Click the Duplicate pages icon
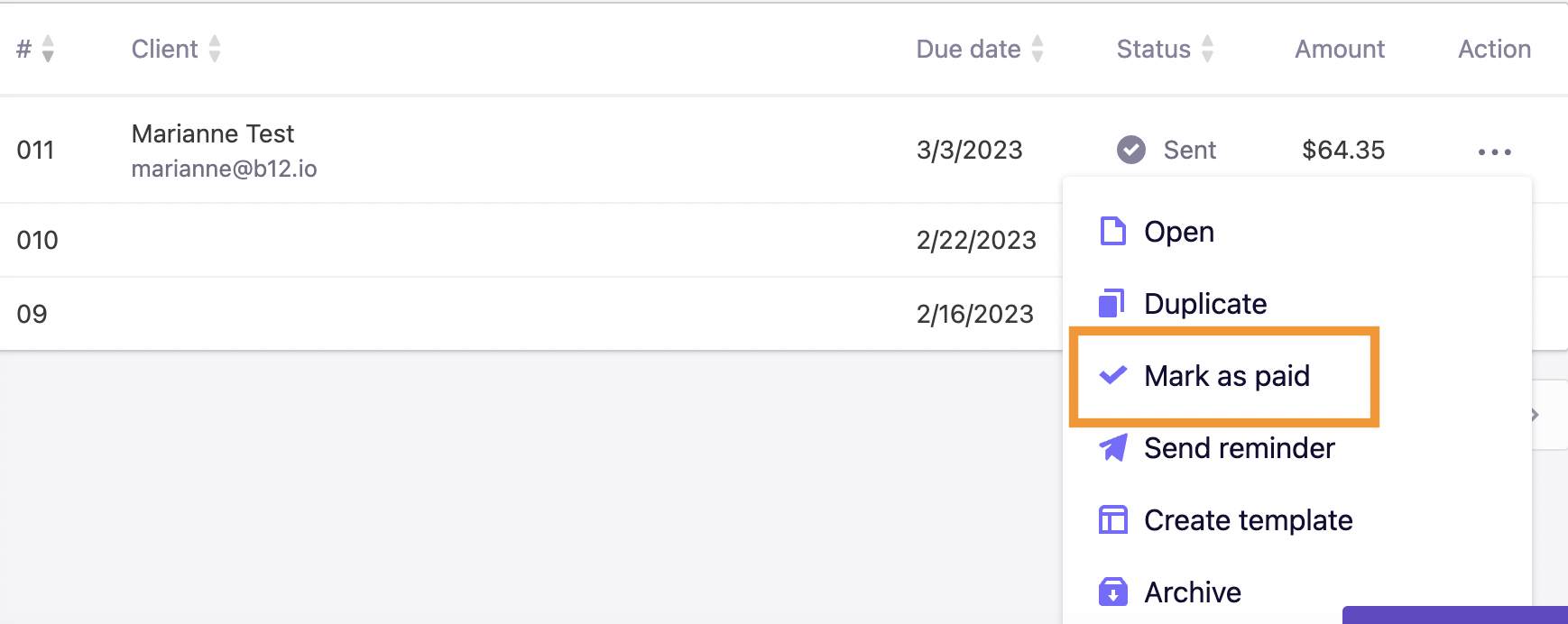1568x624 pixels. 1112,303
